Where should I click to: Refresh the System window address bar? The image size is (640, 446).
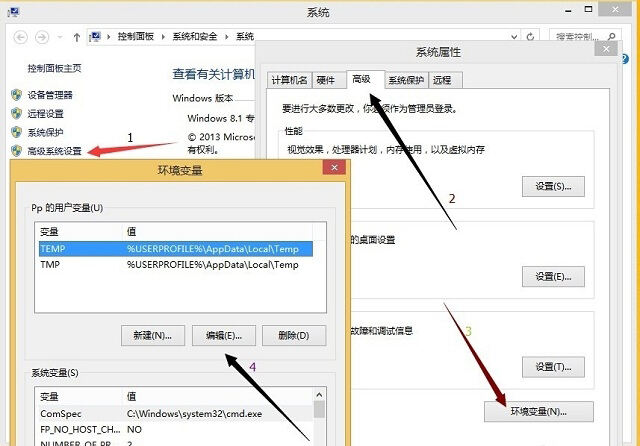tap(530, 37)
